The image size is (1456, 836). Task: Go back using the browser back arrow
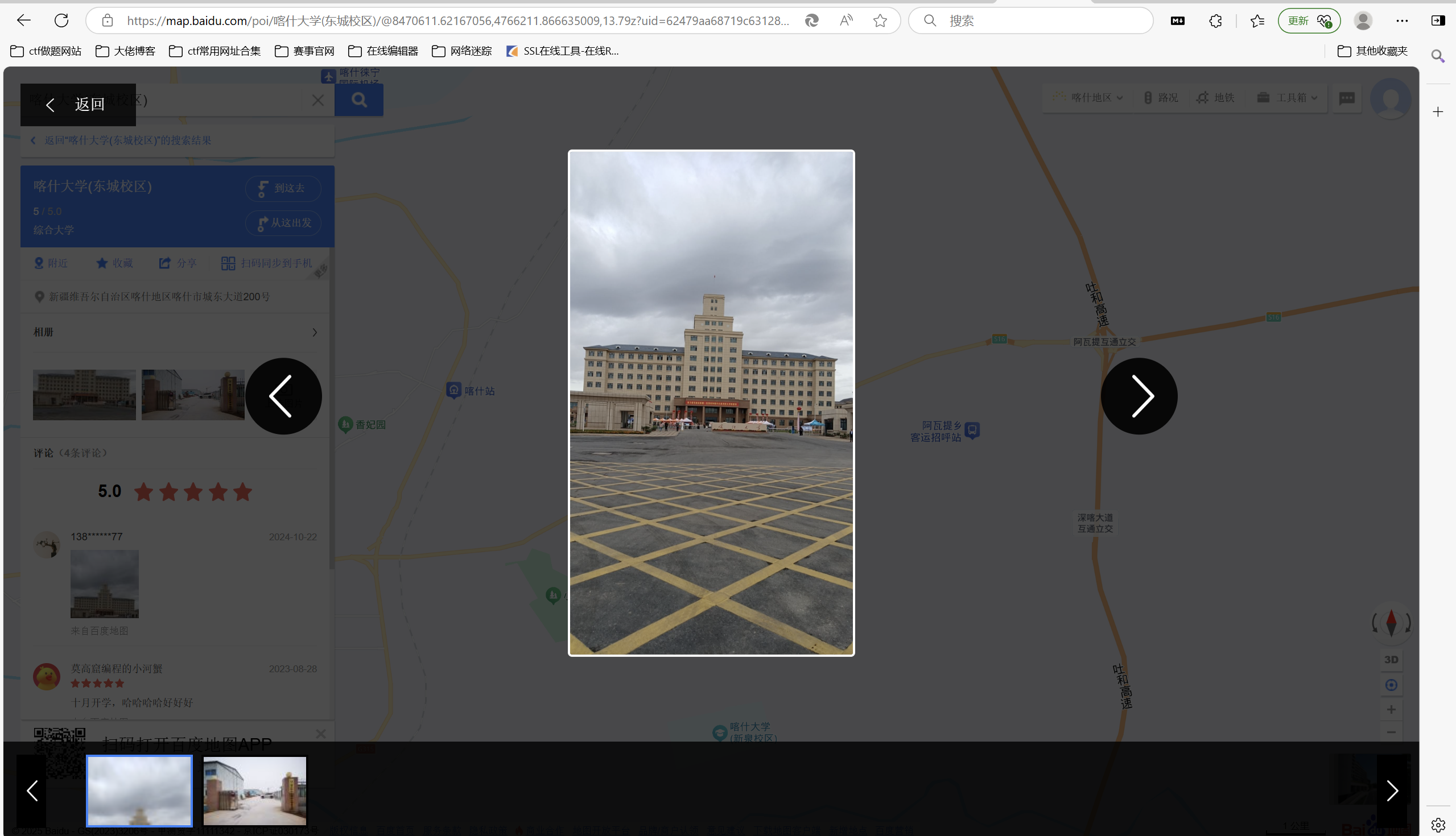coord(23,20)
